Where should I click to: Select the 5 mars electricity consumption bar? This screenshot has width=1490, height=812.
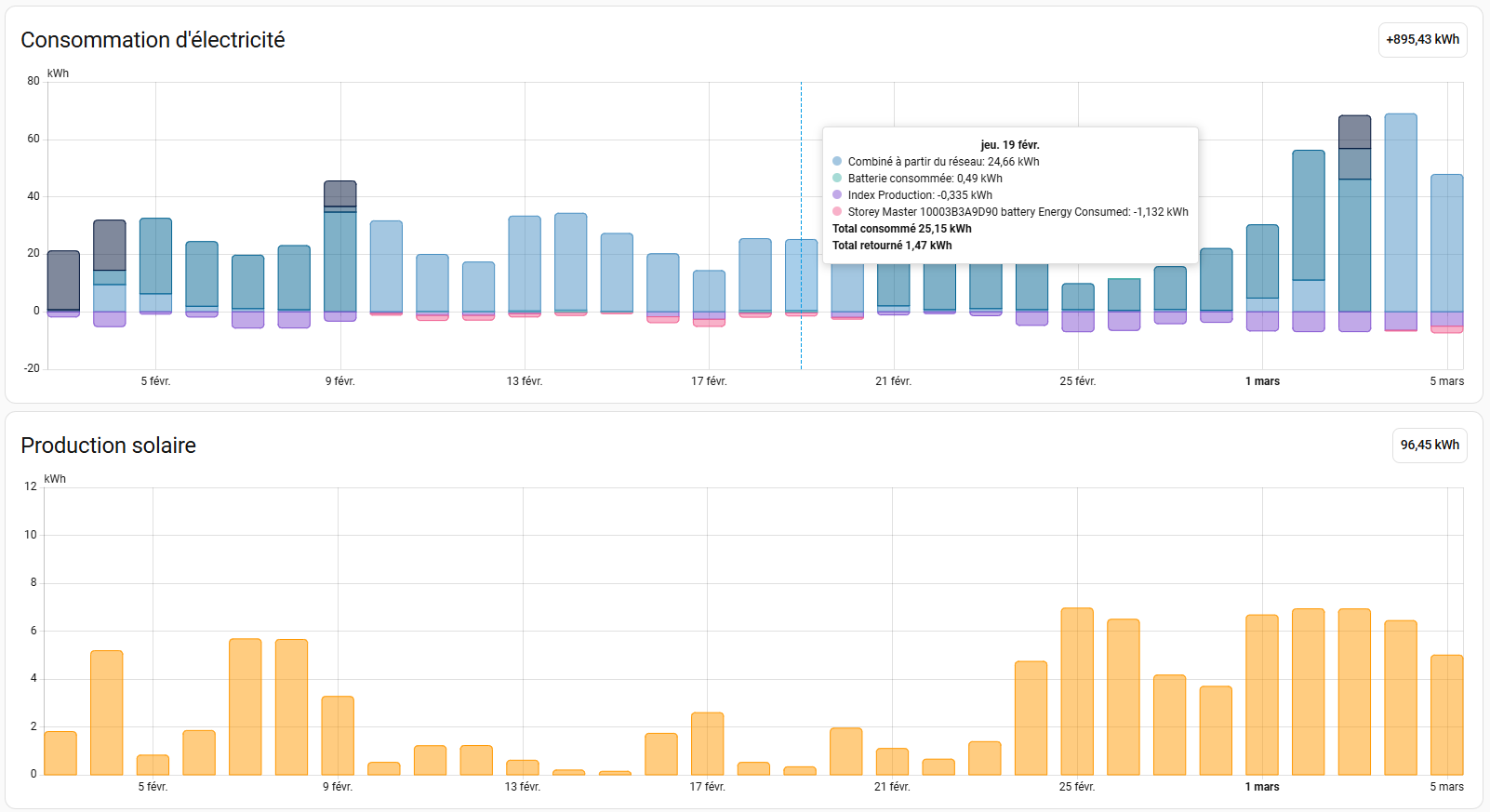click(1446, 244)
